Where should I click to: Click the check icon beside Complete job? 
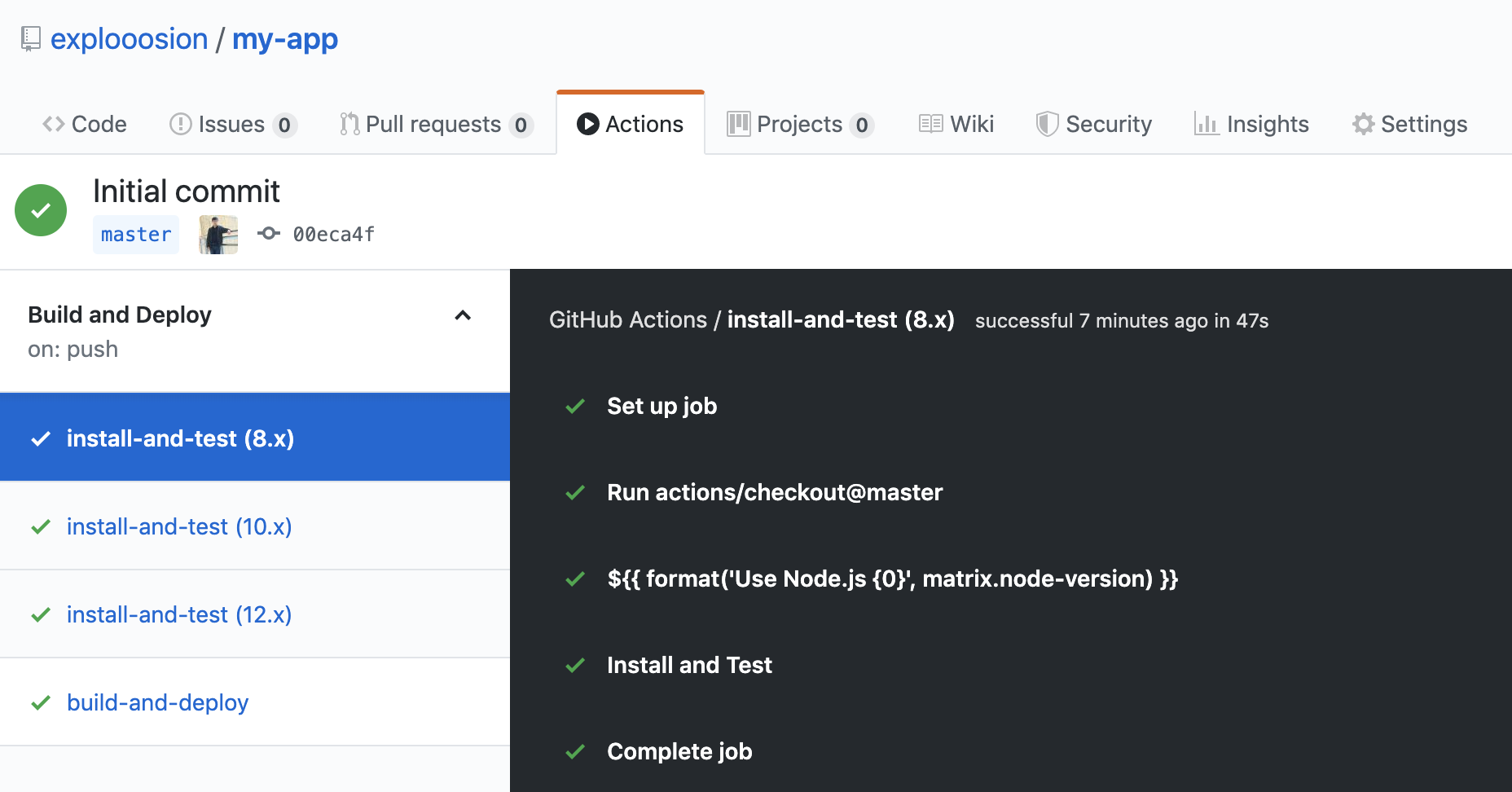click(x=575, y=752)
